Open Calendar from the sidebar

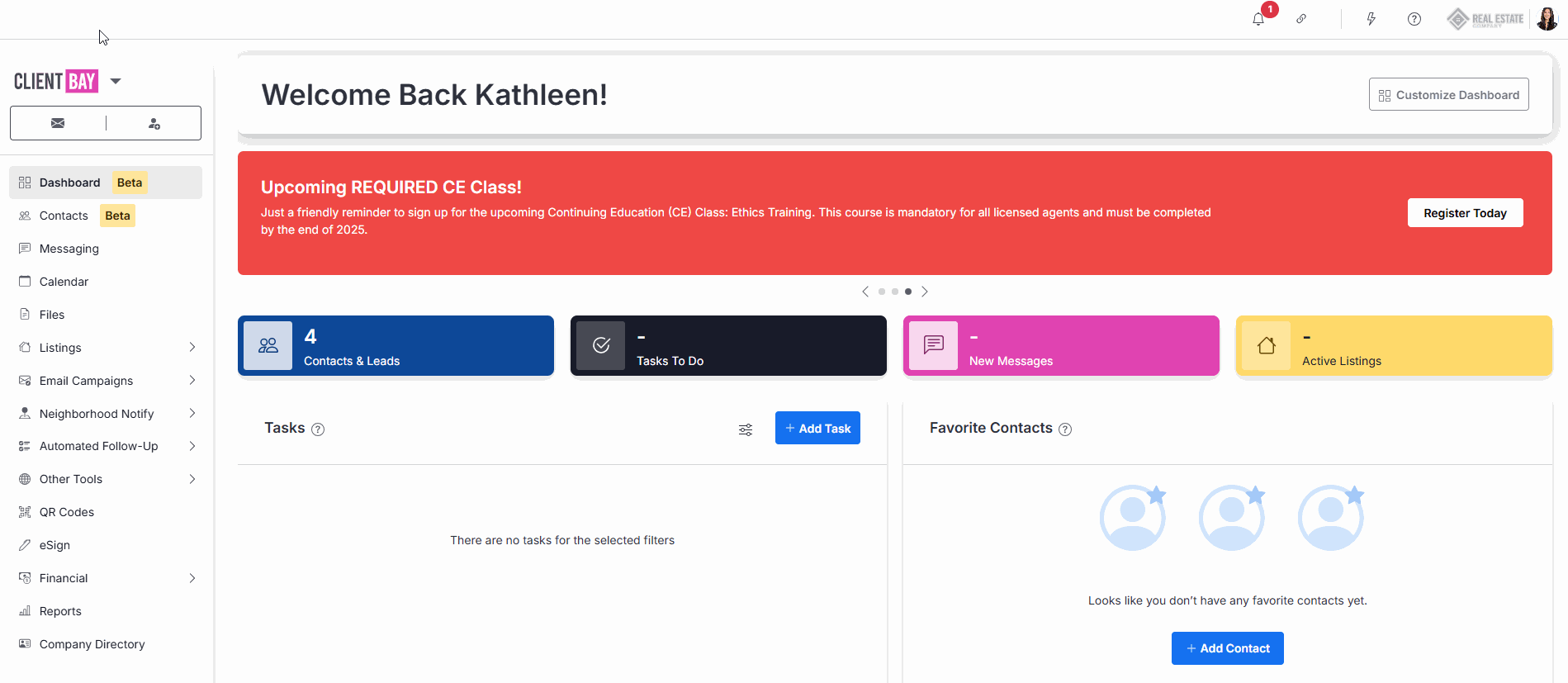pos(64,282)
